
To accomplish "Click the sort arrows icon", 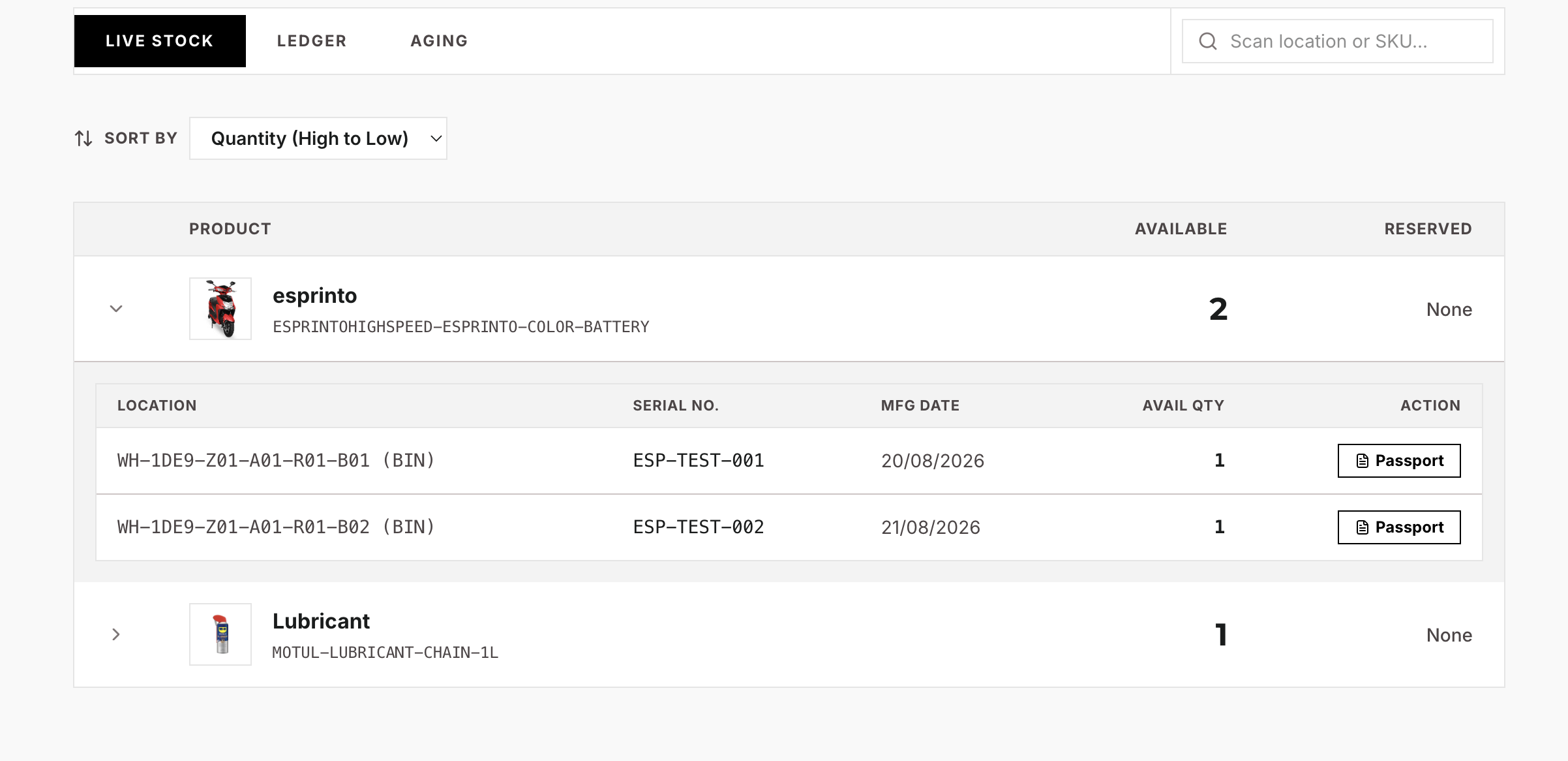I will pyautogui.click(x=83, y=138).
